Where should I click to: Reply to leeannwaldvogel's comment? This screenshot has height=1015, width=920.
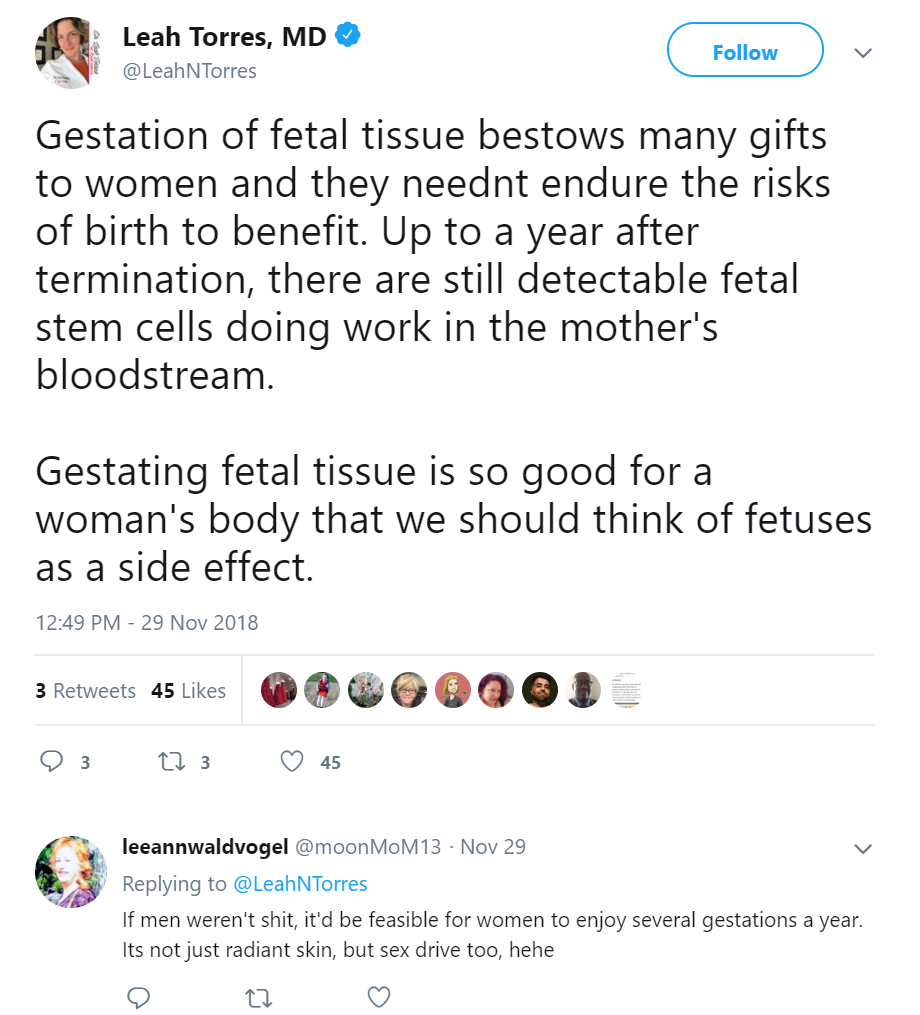coord(139,997)
